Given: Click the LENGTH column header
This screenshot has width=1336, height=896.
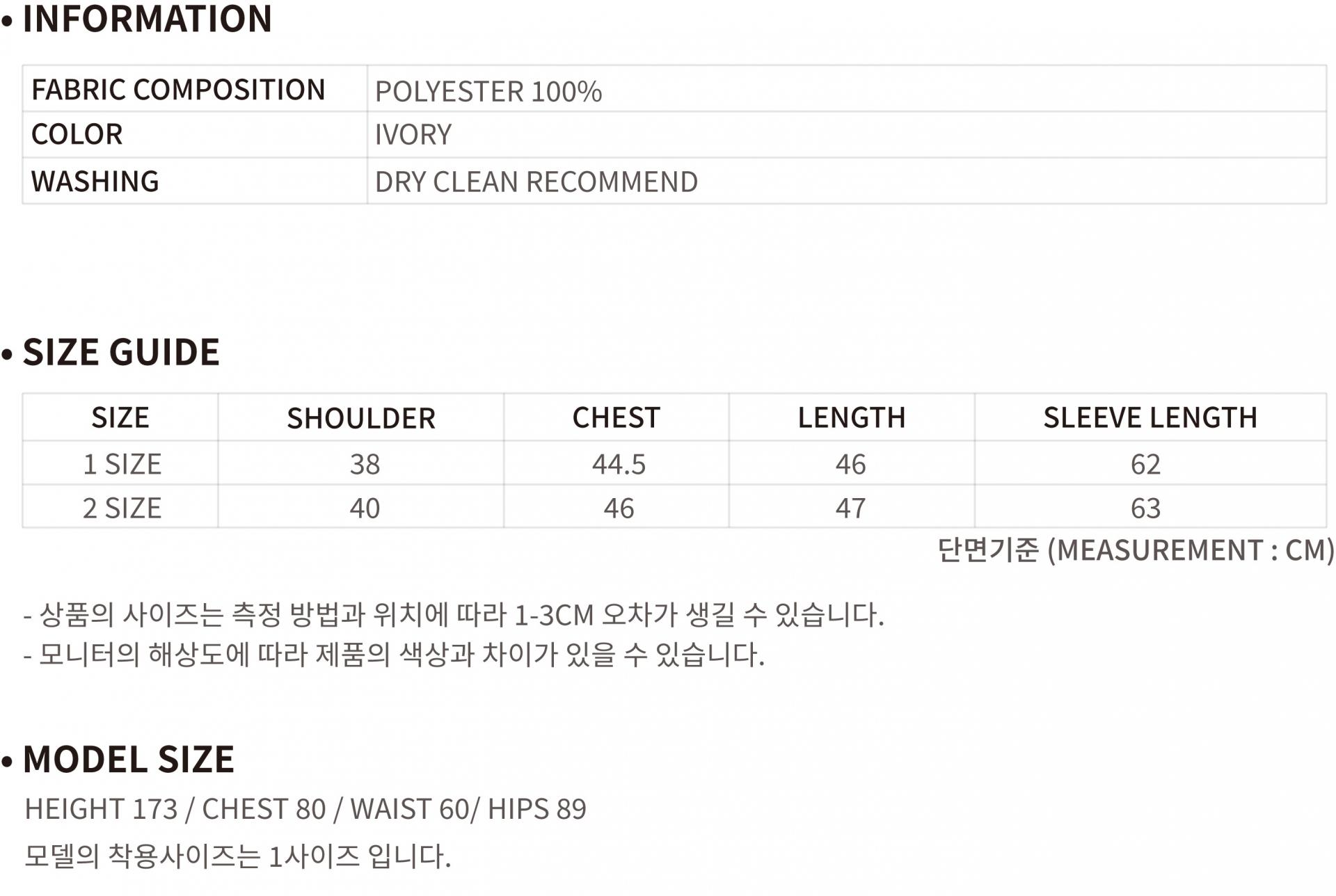Looking at the screenshot, I should pyautogui.click(x=851, y=417).
